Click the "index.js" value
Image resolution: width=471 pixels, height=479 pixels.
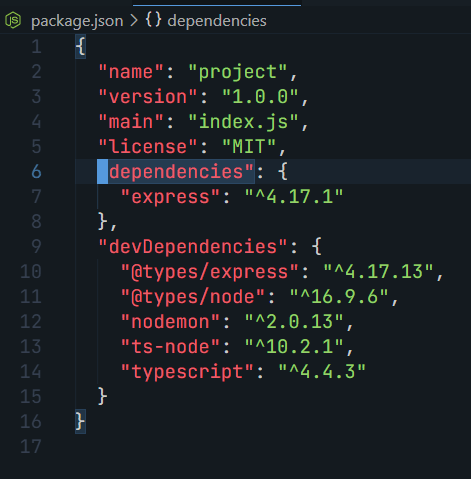(x=244, y=122)
